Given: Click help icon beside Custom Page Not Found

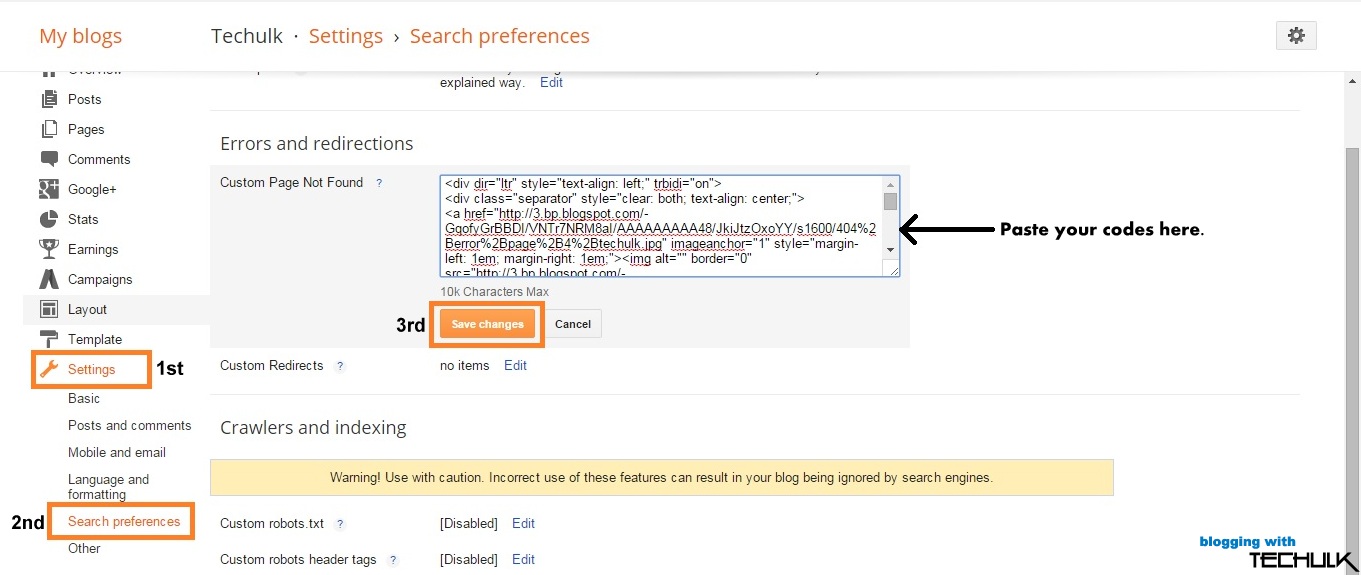Looking at the screenshot, I should (379, 183).
